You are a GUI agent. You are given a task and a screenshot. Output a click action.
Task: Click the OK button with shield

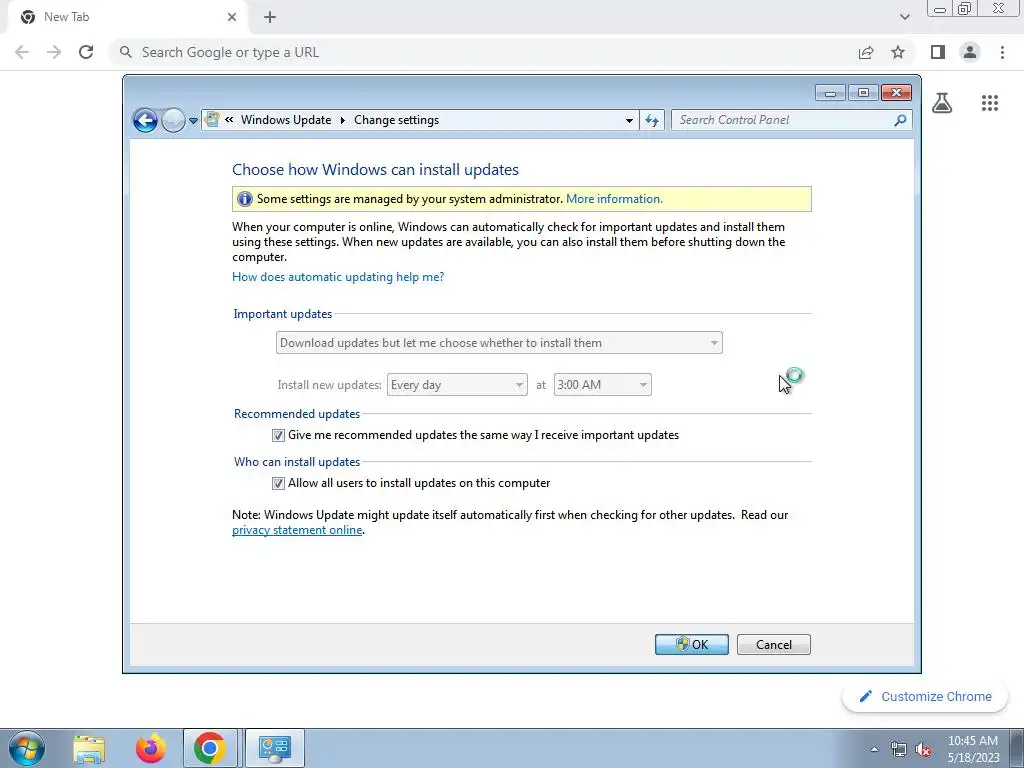[x=692, y=645]
